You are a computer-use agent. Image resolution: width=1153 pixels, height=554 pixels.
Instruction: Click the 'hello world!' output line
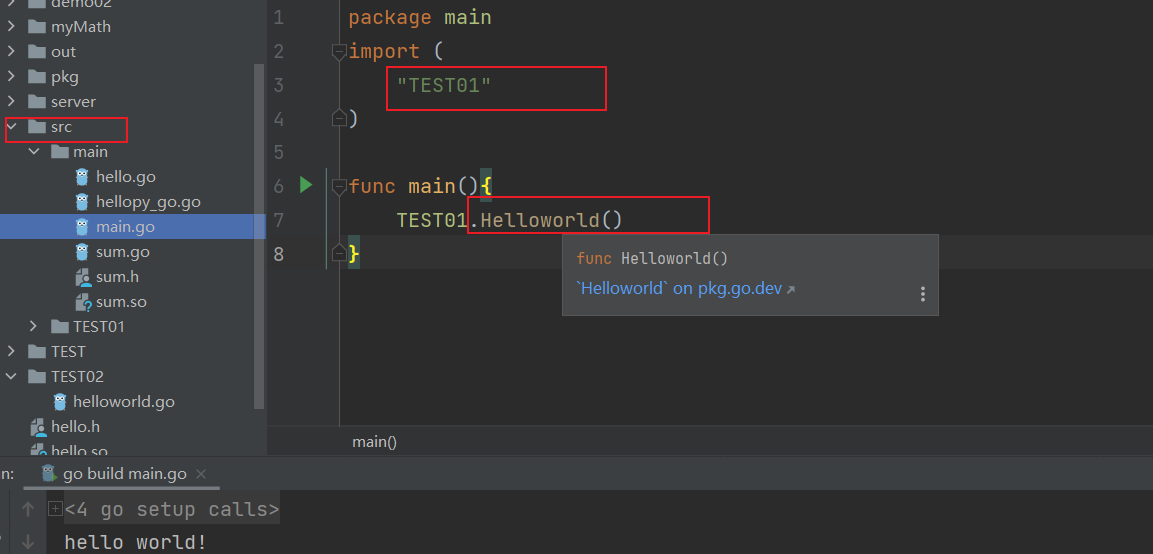tap(135, 542)
